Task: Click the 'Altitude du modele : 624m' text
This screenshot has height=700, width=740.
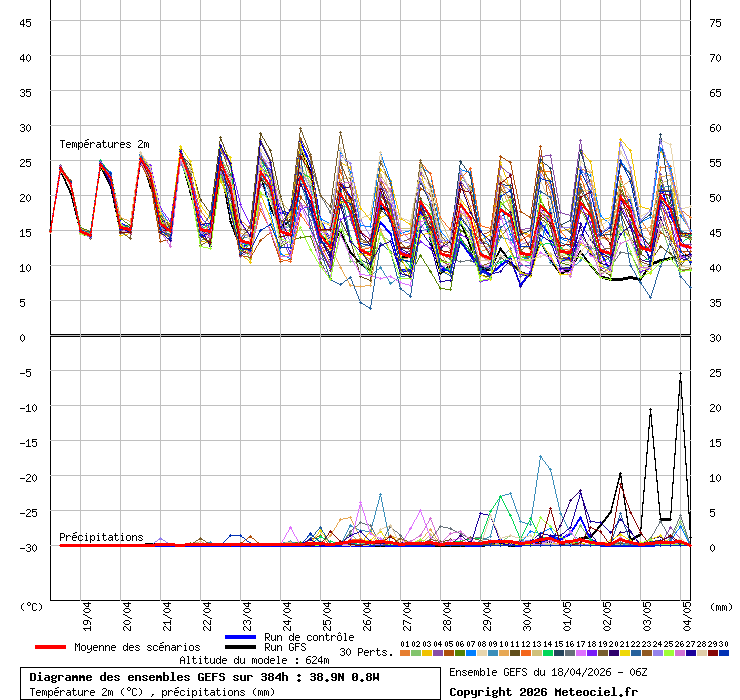Action: pos(254,660)
